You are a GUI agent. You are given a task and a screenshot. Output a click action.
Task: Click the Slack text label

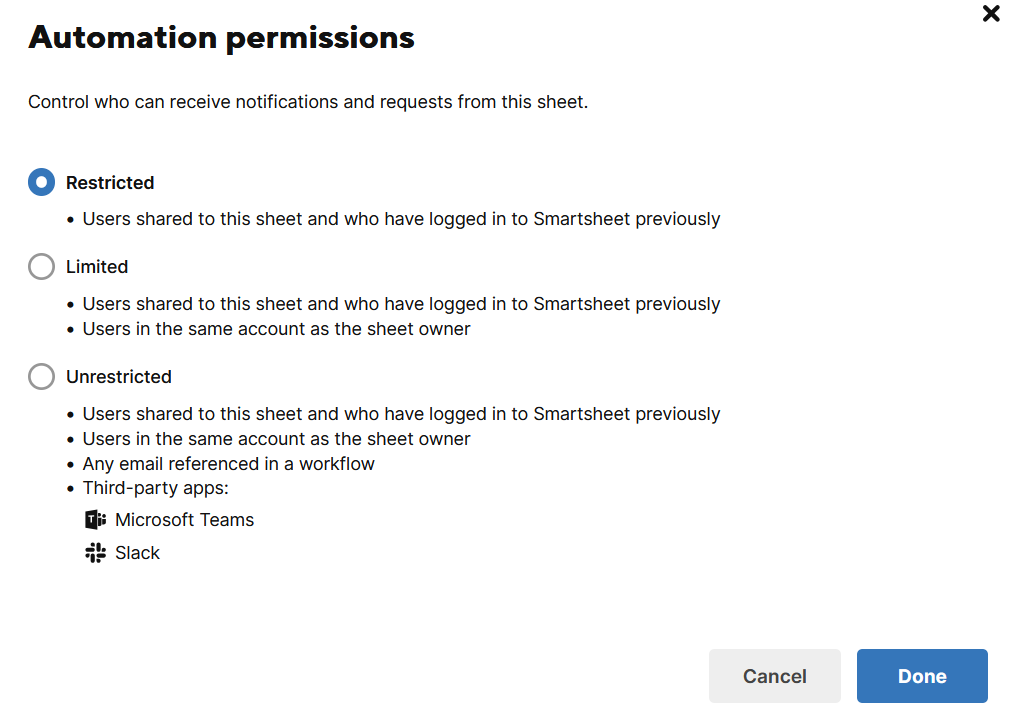[x=137, y=553]
